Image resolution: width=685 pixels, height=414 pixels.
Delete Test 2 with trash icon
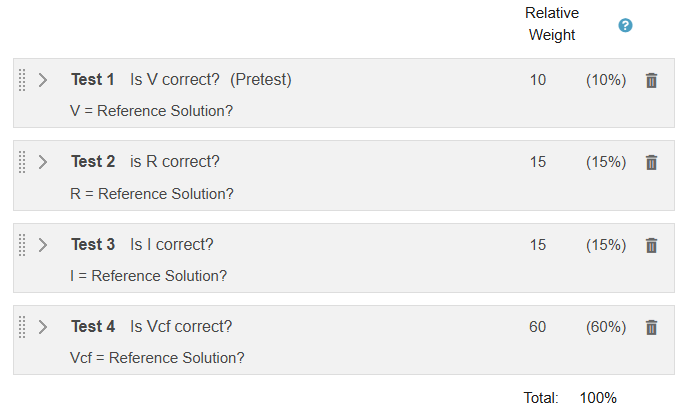[x=651, y=162]
